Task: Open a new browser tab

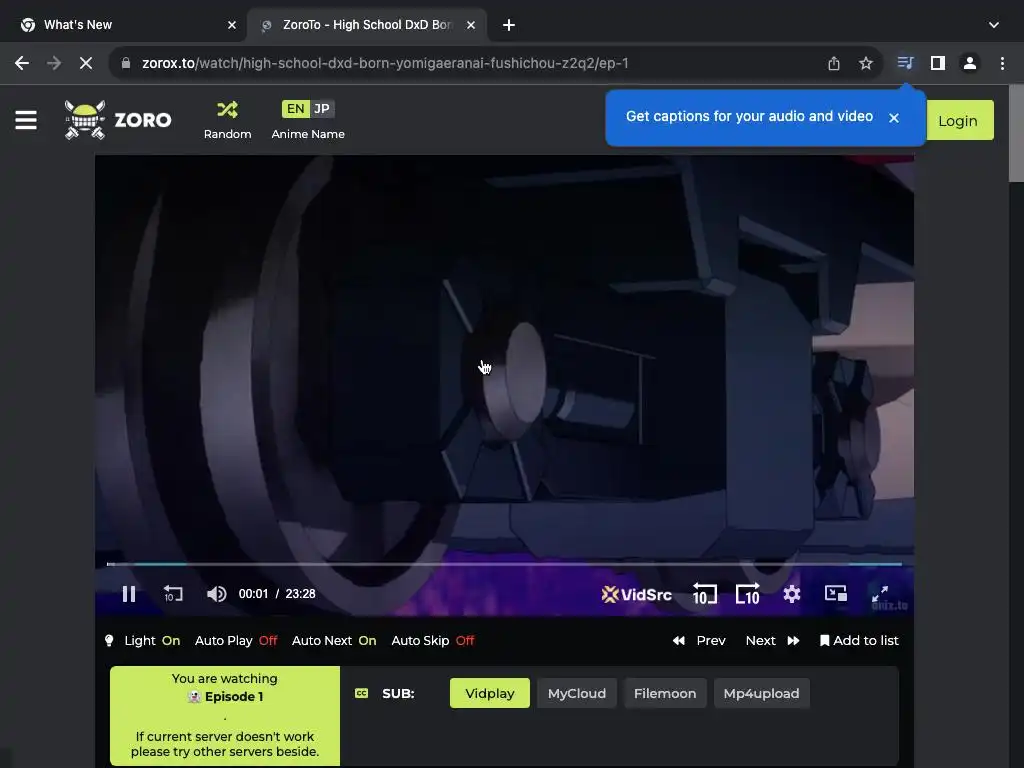Action: [x=509, y=25]
